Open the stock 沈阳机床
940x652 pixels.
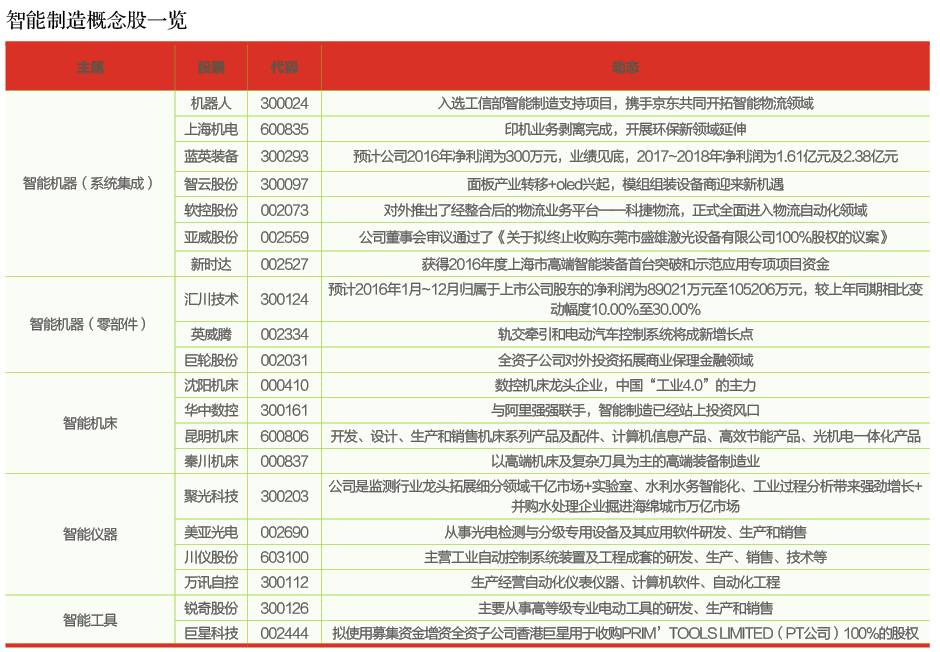coord(211,385)
